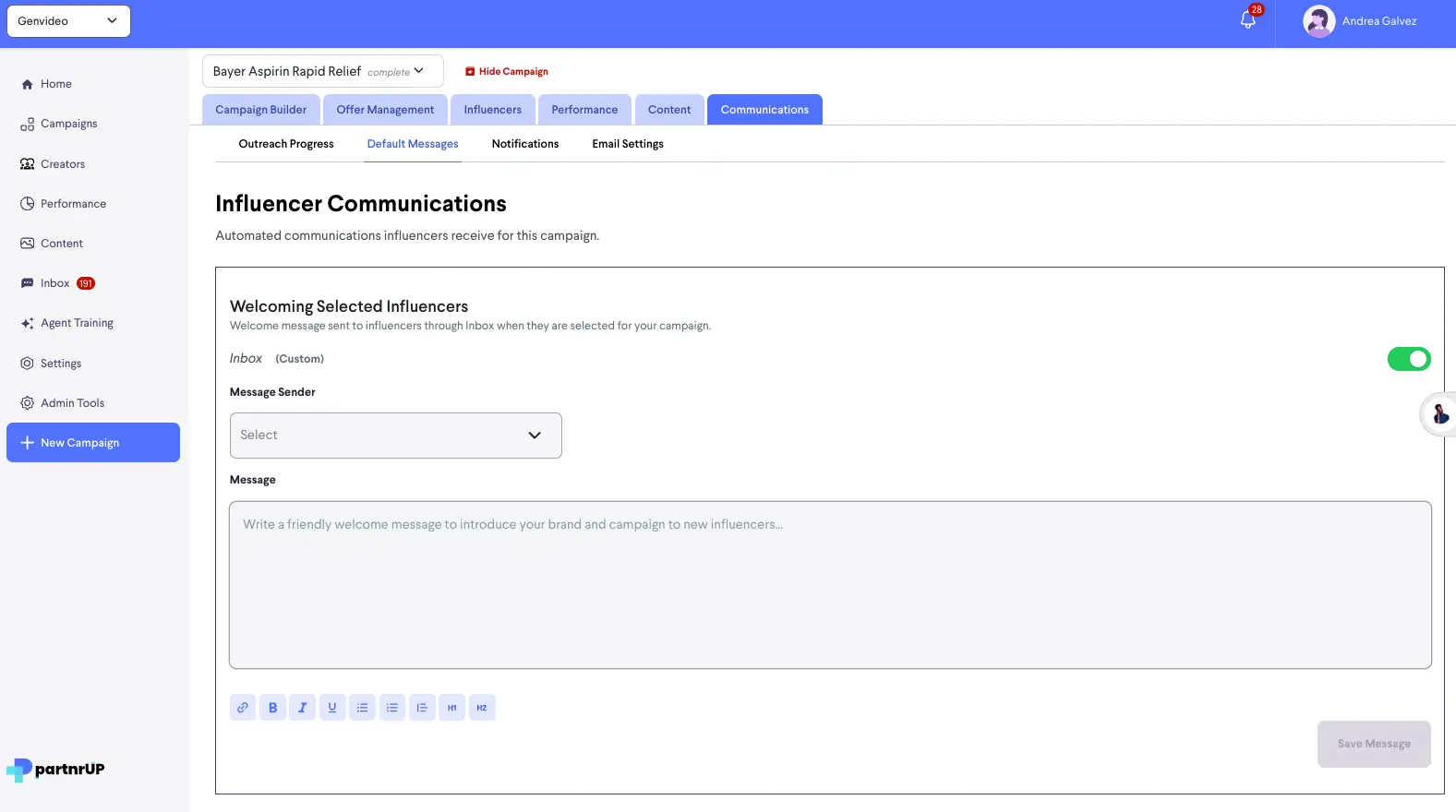Click into the welcome message text area
1456x812 pixels.
pos(830,585)
